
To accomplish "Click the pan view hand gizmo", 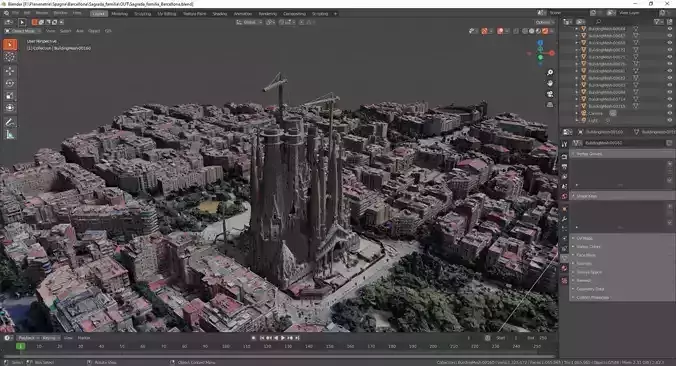I will (x=550, y=83).
